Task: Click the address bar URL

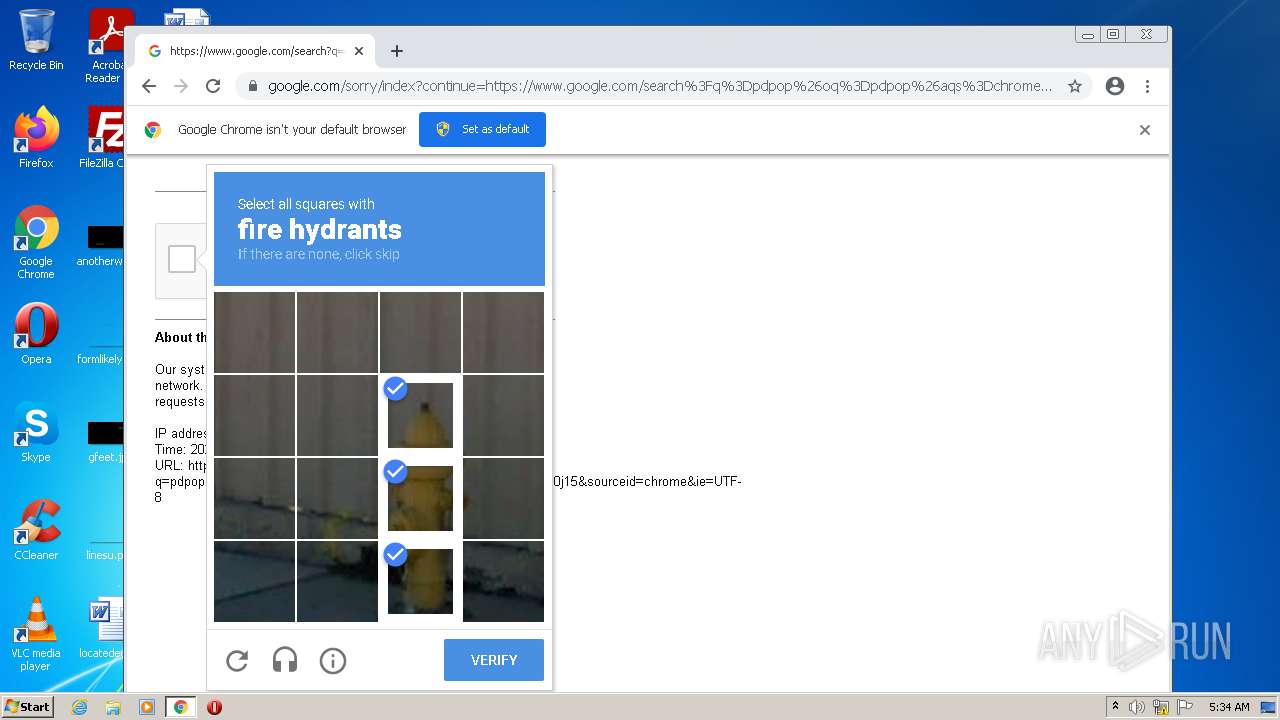Action: 660,86
